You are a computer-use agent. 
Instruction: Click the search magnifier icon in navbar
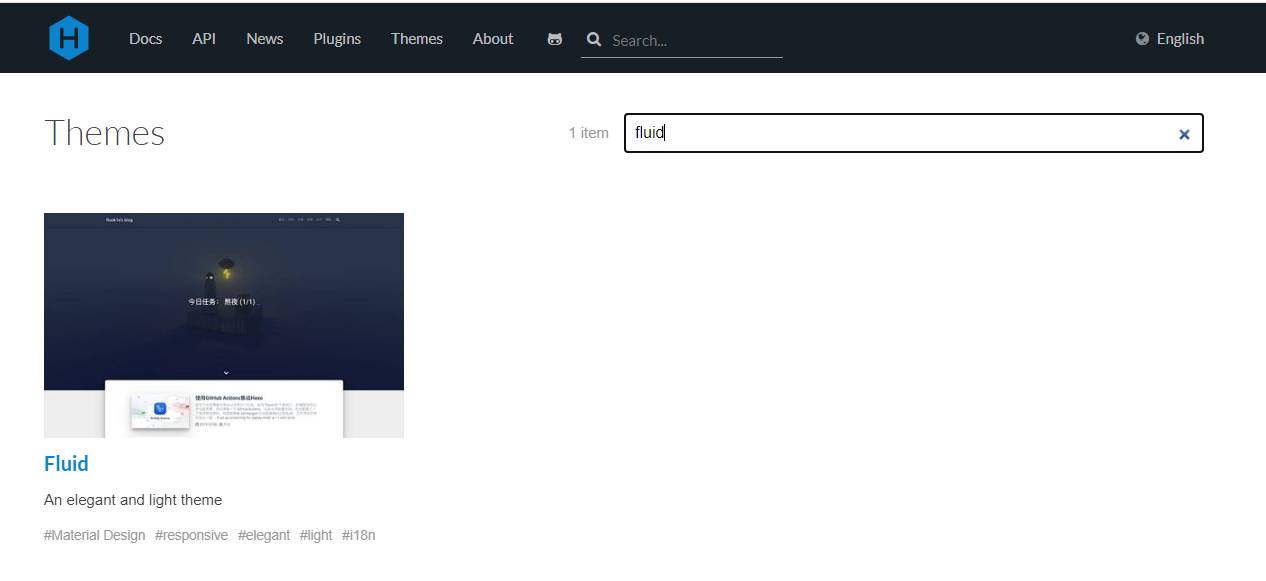coord(594,39)
